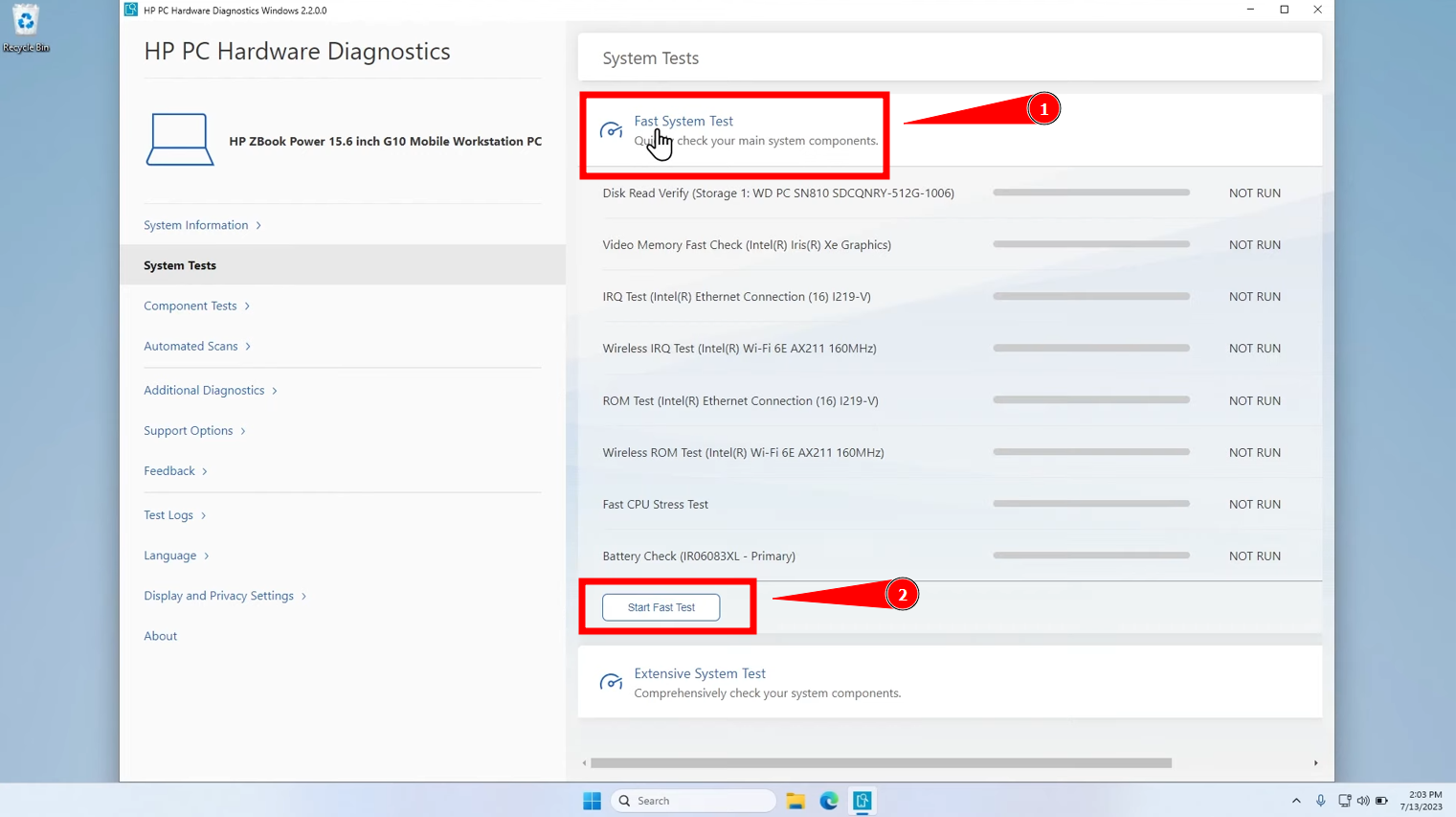Image resolution: width=1456 pixels, height=817 pixels.
Task: Click the Extensive System Test gauge icon
Action: click(x=611, y=682)
